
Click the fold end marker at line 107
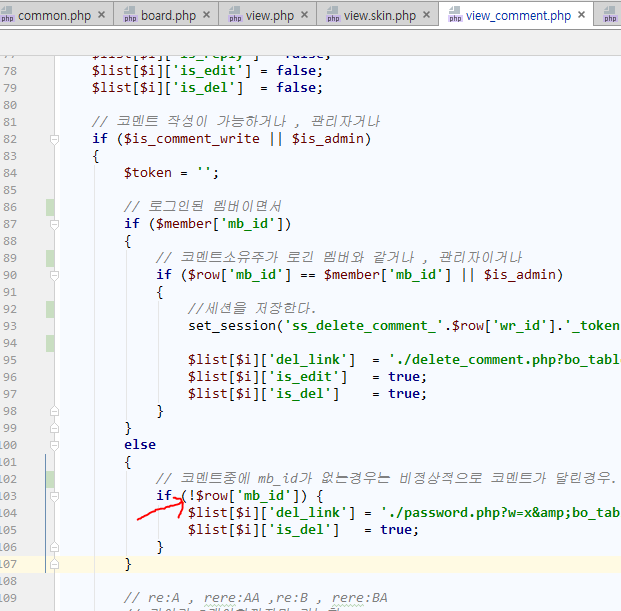[55, 564]
